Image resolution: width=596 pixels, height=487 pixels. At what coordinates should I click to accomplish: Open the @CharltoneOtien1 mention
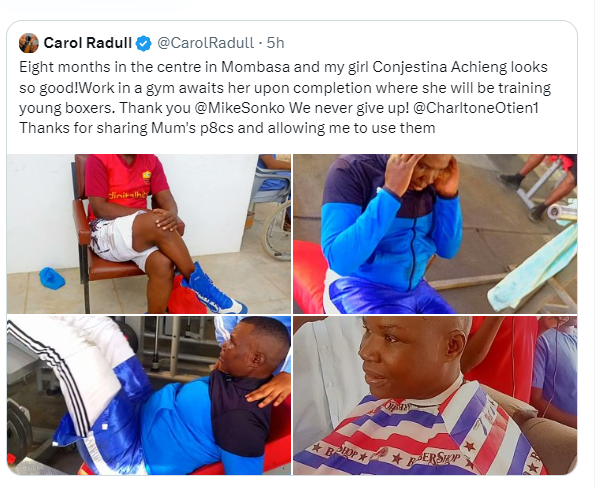(476, 108)
